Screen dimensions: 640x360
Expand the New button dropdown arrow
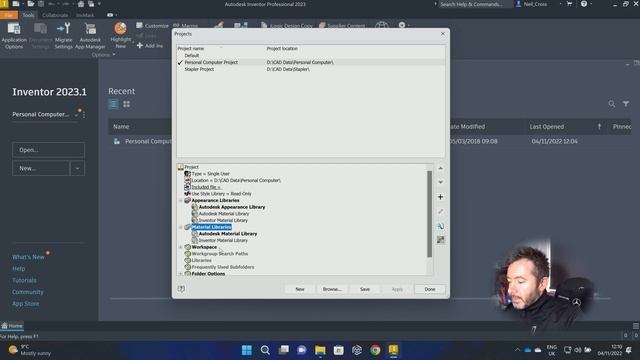coord(77,168)
